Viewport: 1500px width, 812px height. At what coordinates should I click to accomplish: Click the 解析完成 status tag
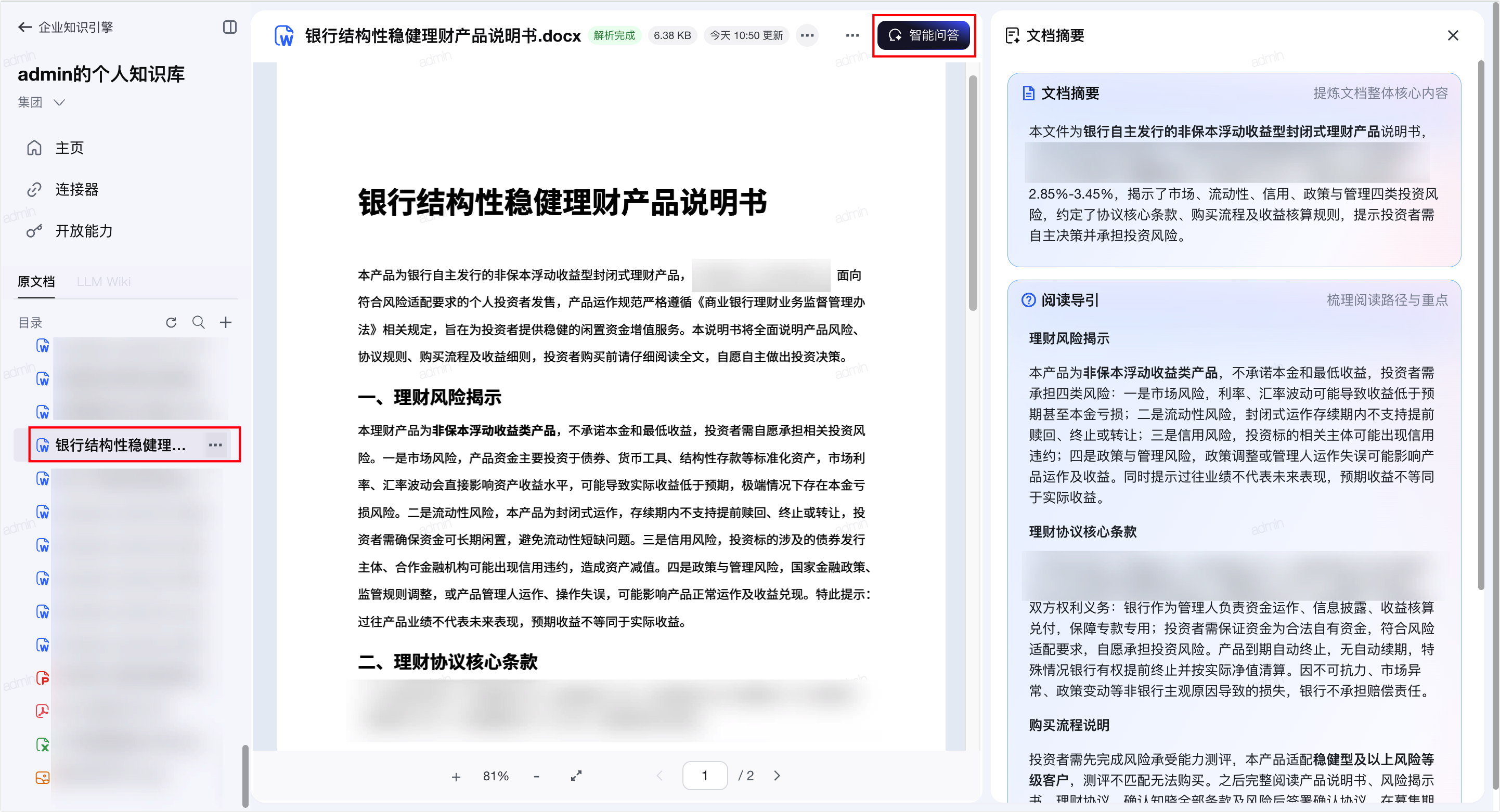point(614,35)
